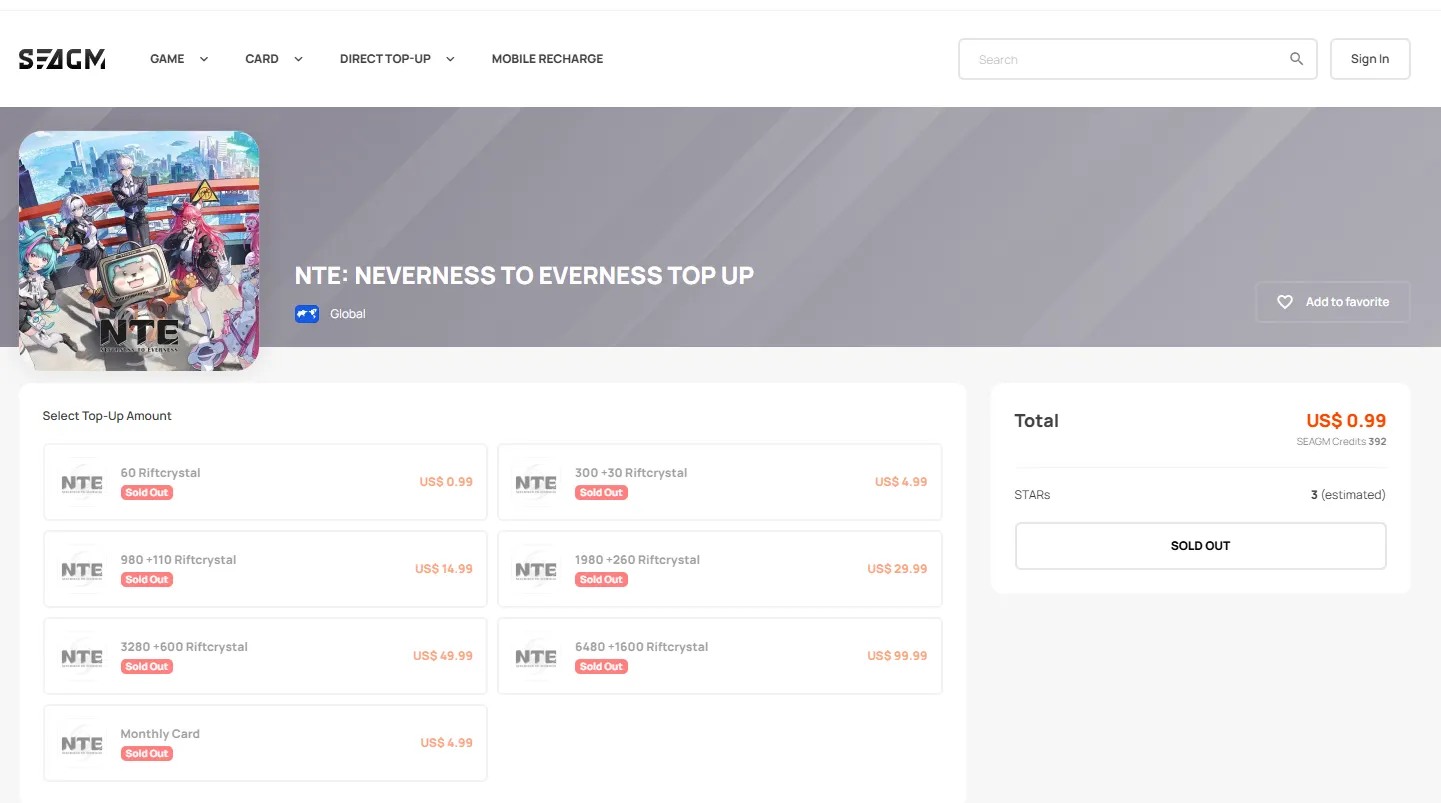
Task: Click the US$ 29.99 price label
Action: [897, 569]
